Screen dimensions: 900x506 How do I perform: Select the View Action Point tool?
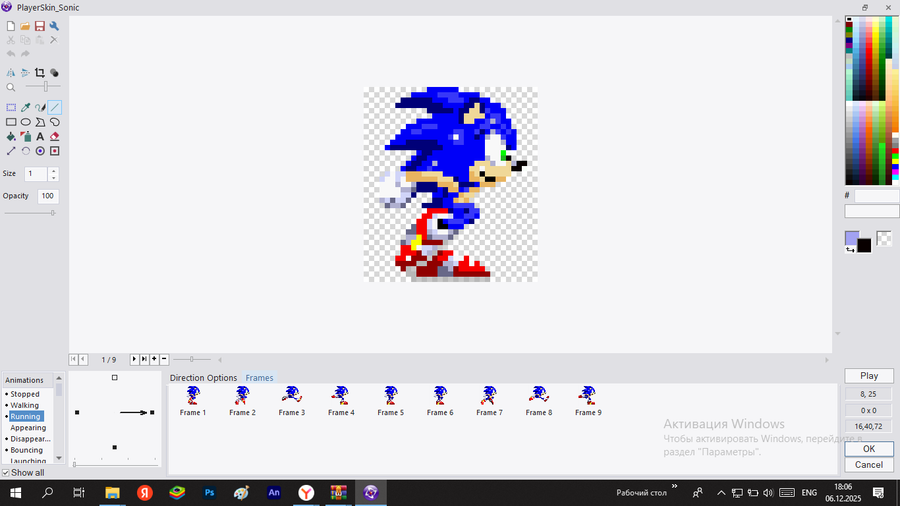click(55, 151)
